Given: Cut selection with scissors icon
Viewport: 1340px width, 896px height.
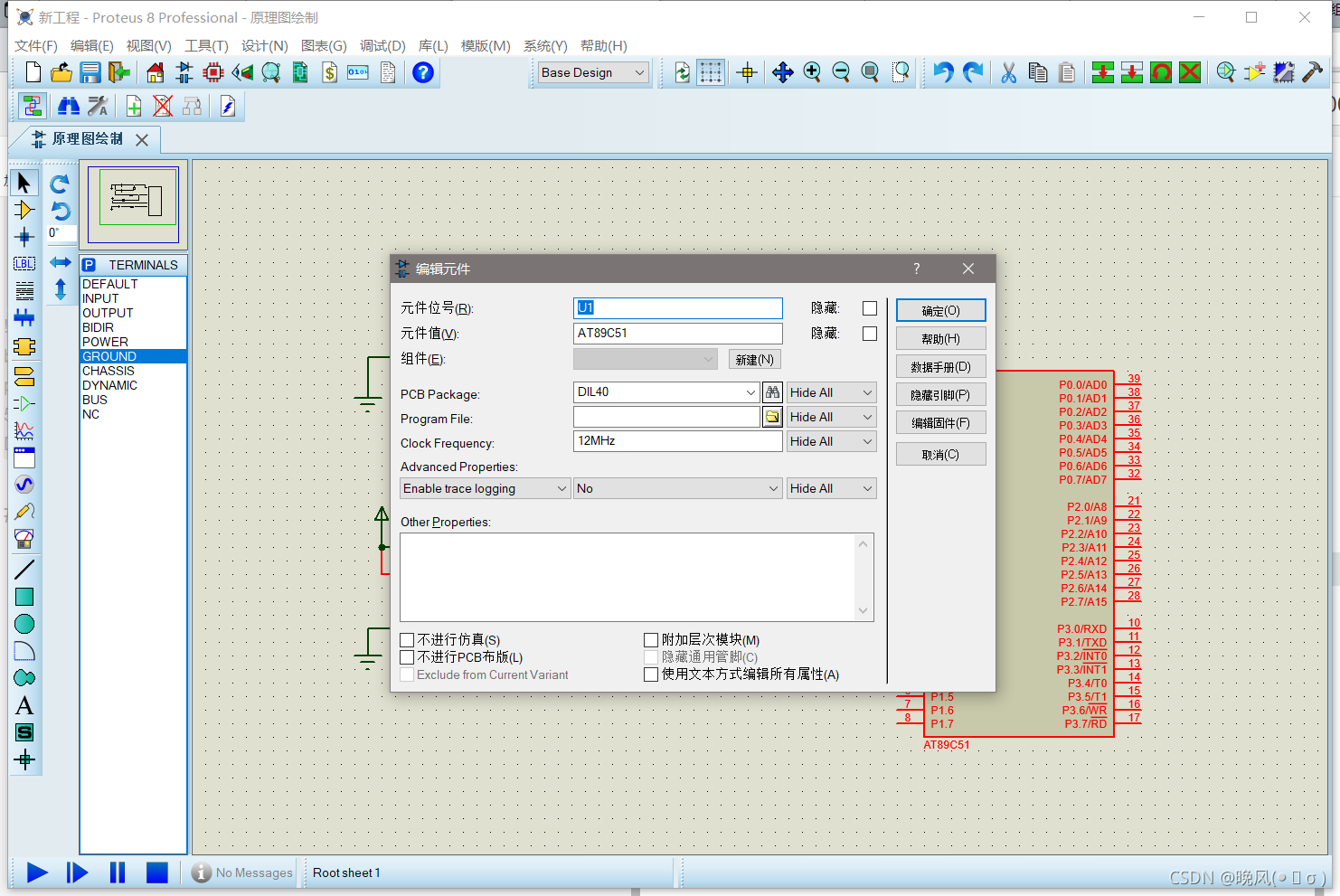Looking at the screenshot, I should [x=1009, y=72].
